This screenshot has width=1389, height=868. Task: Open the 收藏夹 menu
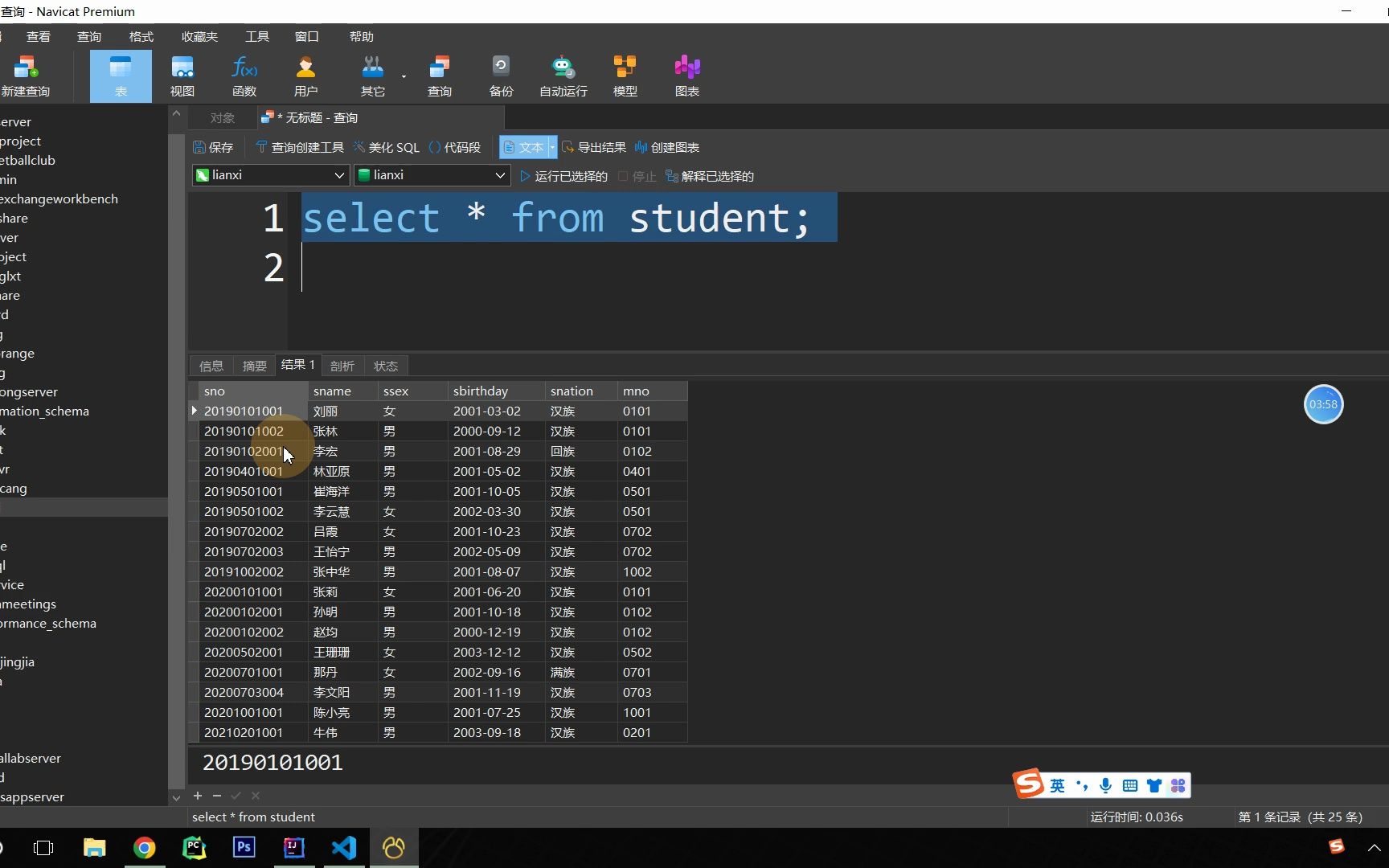199,36
